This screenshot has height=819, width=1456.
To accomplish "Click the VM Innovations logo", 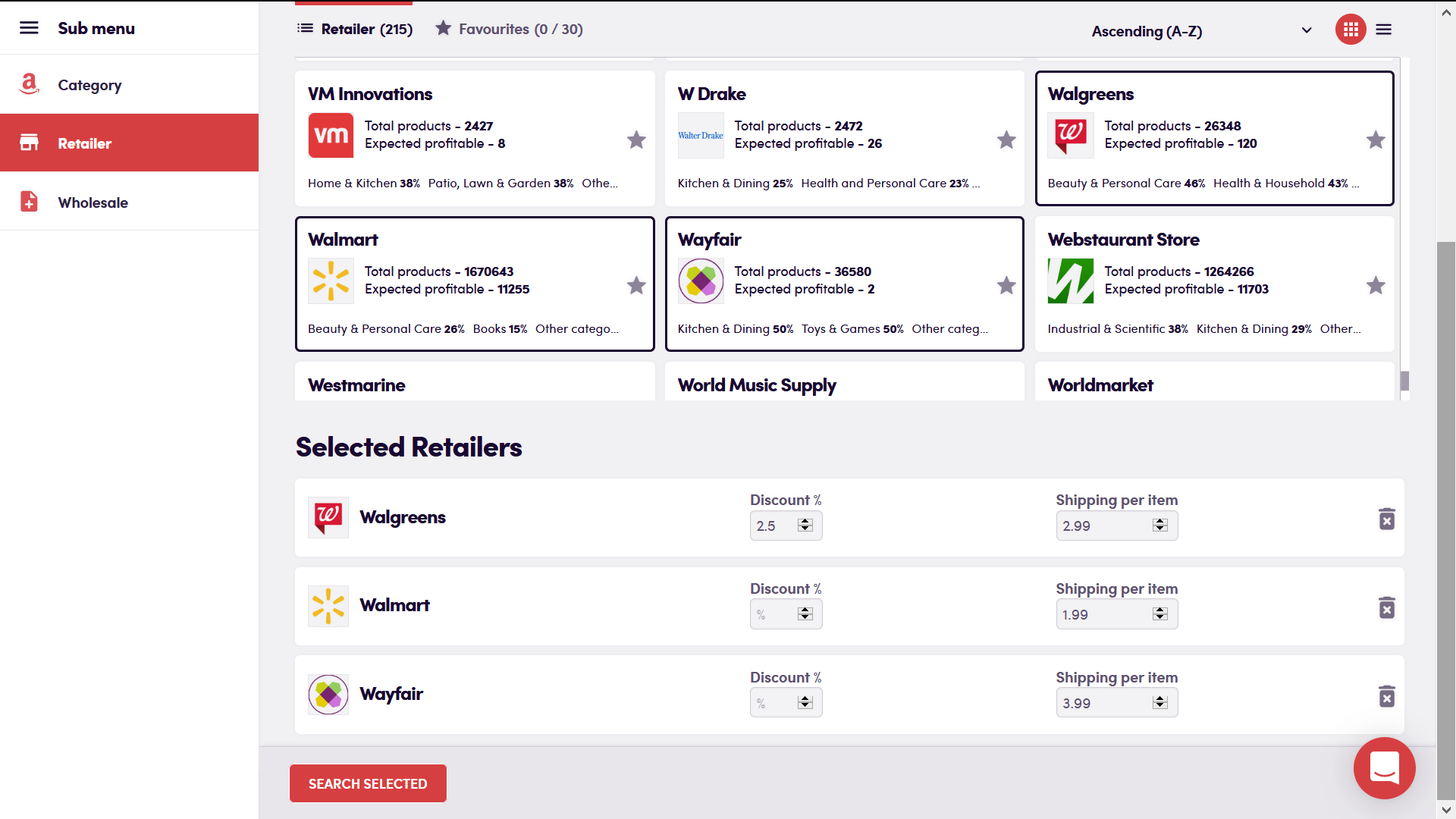I will pyautogui.click(x=331, y=135).
